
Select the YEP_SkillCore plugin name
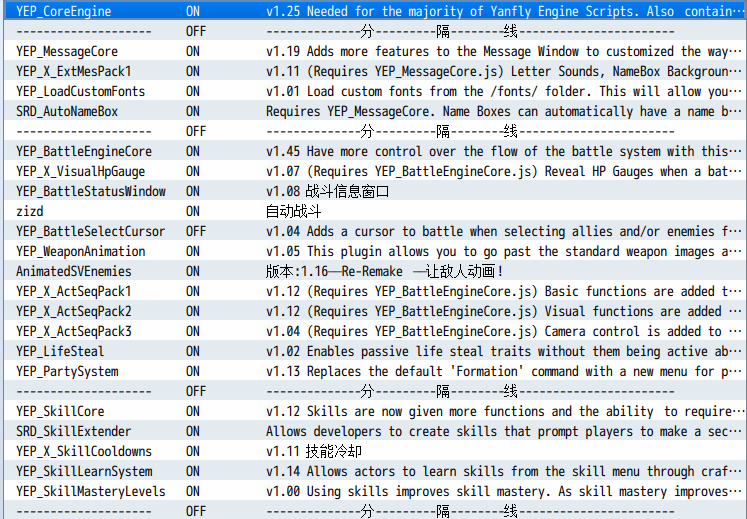60,411
